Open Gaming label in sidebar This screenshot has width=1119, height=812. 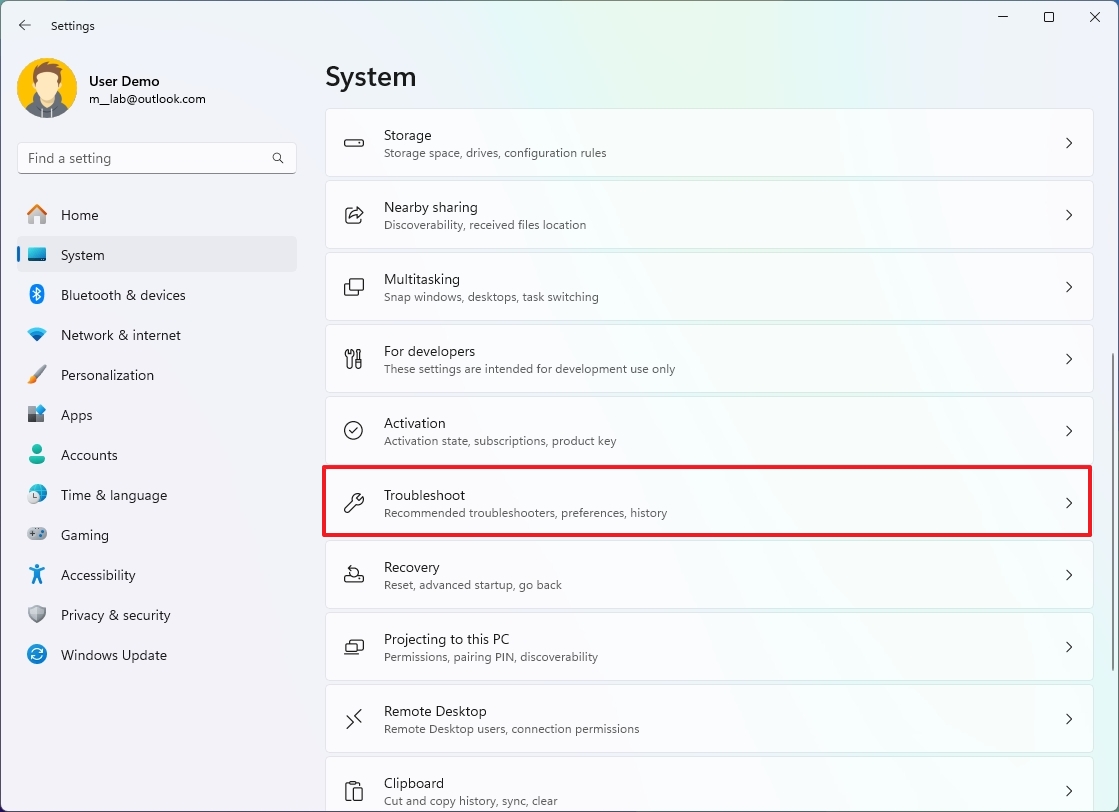(85, 535)
